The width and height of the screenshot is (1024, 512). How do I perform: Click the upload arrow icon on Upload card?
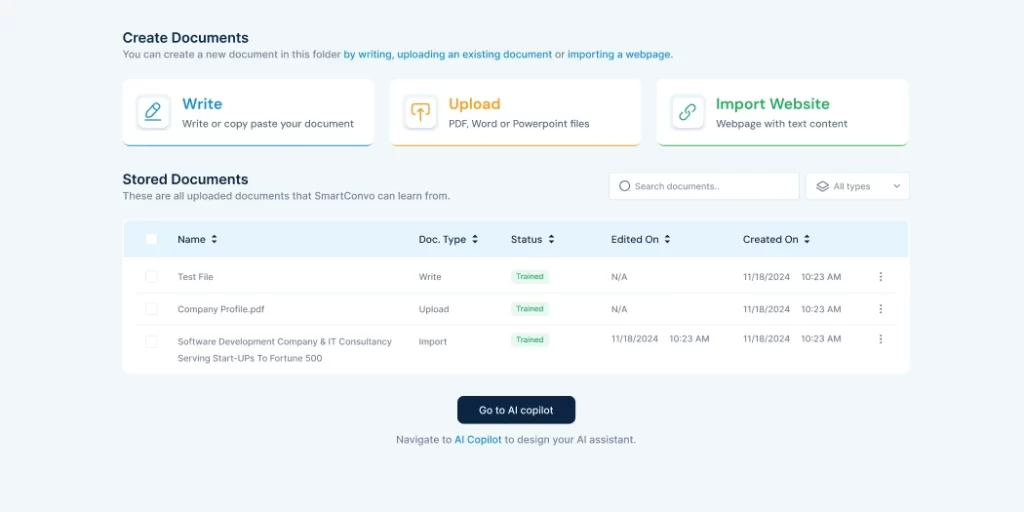pos(420,112)
